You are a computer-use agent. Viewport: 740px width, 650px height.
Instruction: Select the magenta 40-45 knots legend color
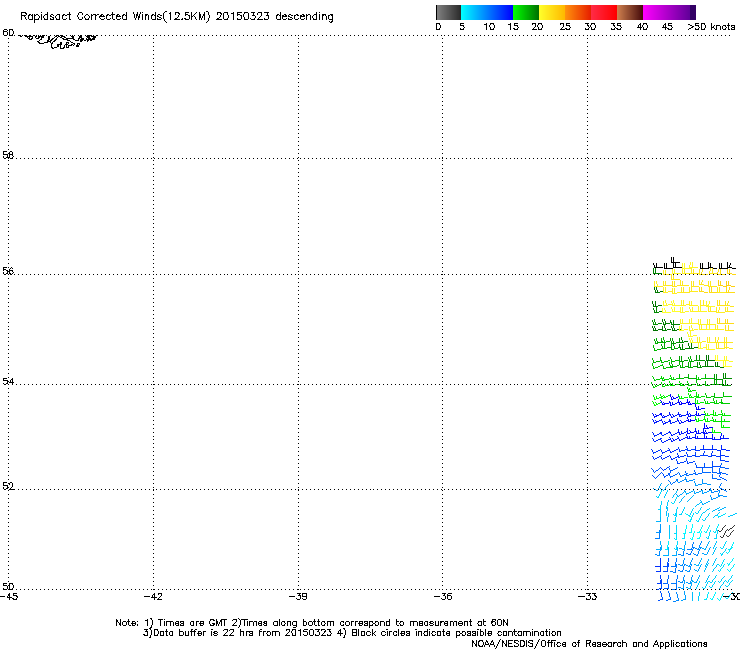[x=656, y=12]
